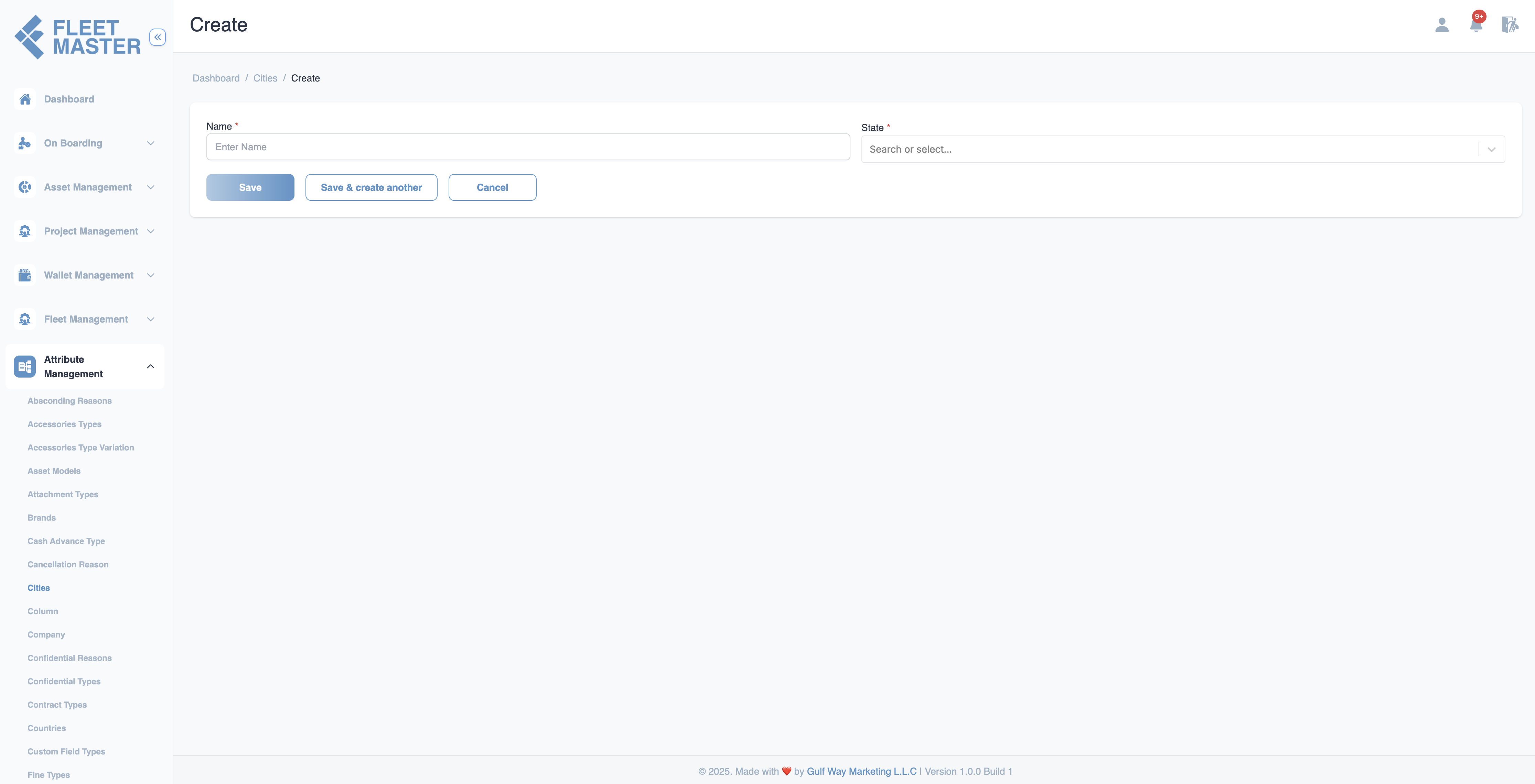Select Confidential Reasons submenu item
The height and width of the screenshot is (784, 1535).
click(x=70, y=658)
